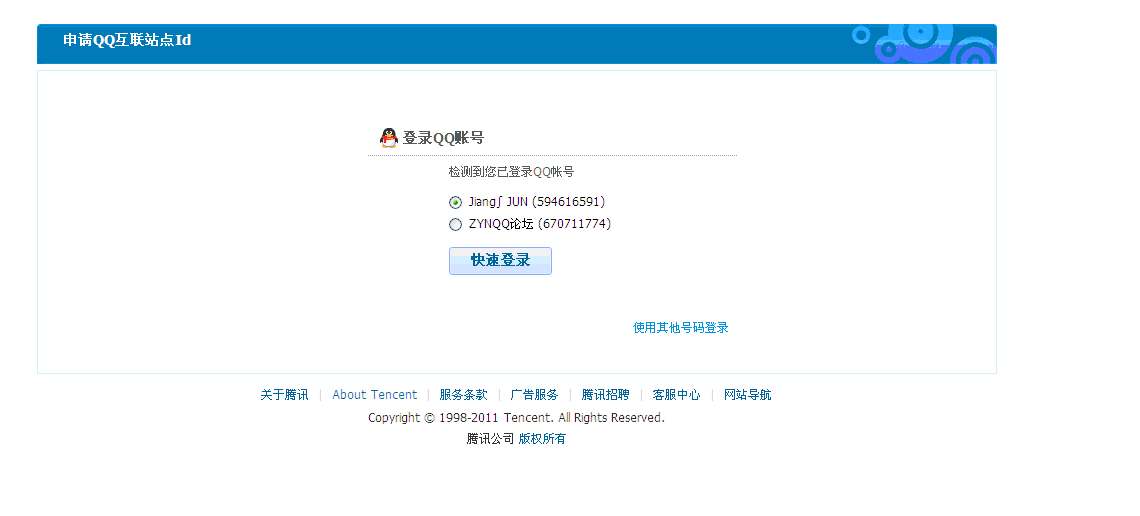Image resolution: width=1140 pixels, height=516 pixels.
Task: Click the 检测到您已登录QQ帐号 text
Action: tap(511, 172)
